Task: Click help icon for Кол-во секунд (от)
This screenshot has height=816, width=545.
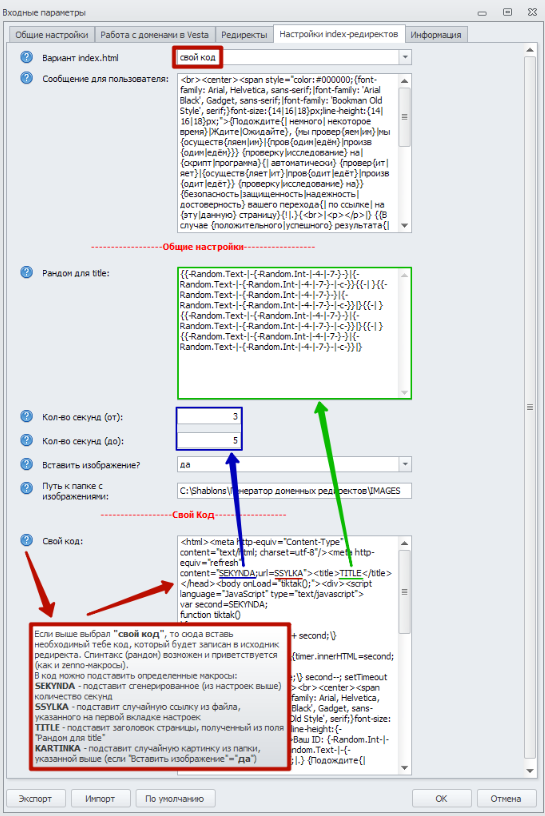Action: click(x=27, y=416)
